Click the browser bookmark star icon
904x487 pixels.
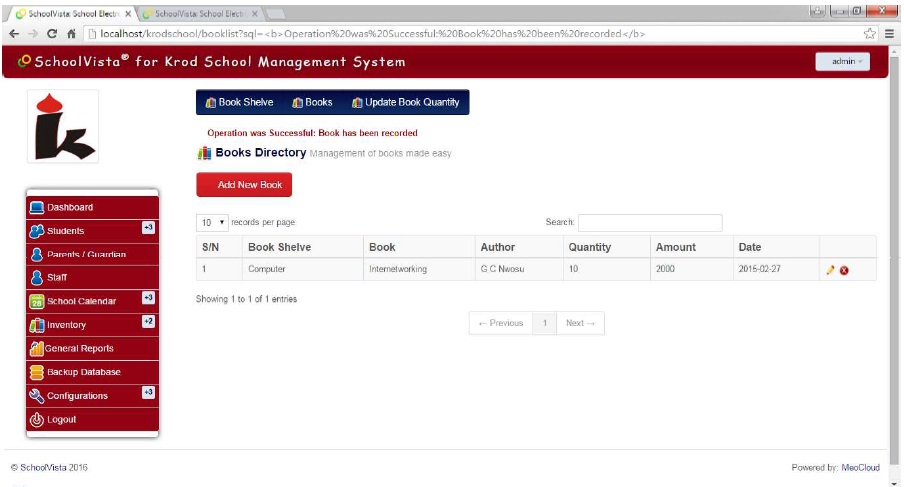click(x=869, y=33)
